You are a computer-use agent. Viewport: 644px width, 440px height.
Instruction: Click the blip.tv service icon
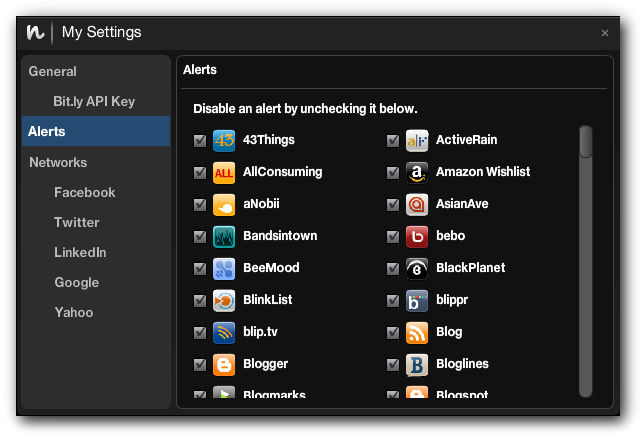coord(224,333)
